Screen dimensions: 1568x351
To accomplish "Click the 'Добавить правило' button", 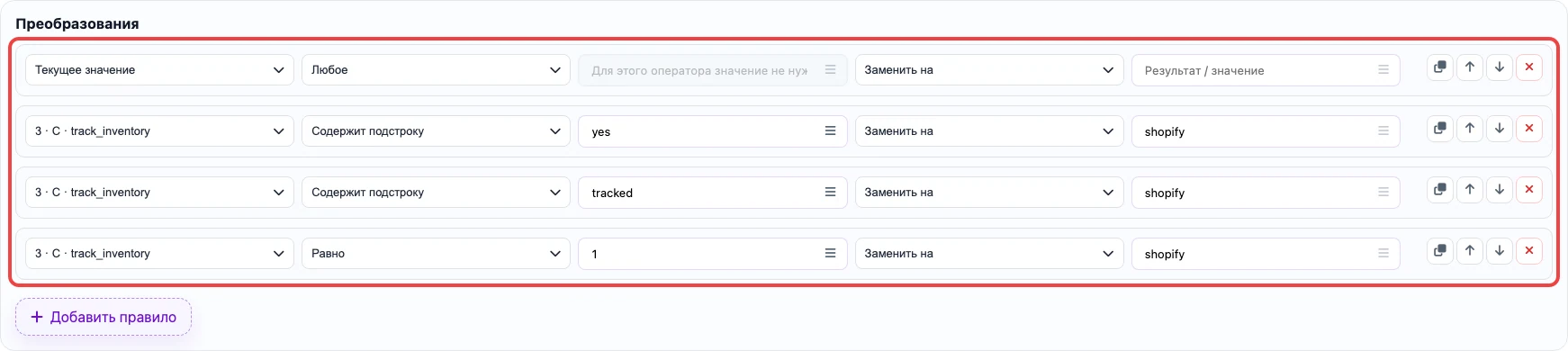I will 104,317.
